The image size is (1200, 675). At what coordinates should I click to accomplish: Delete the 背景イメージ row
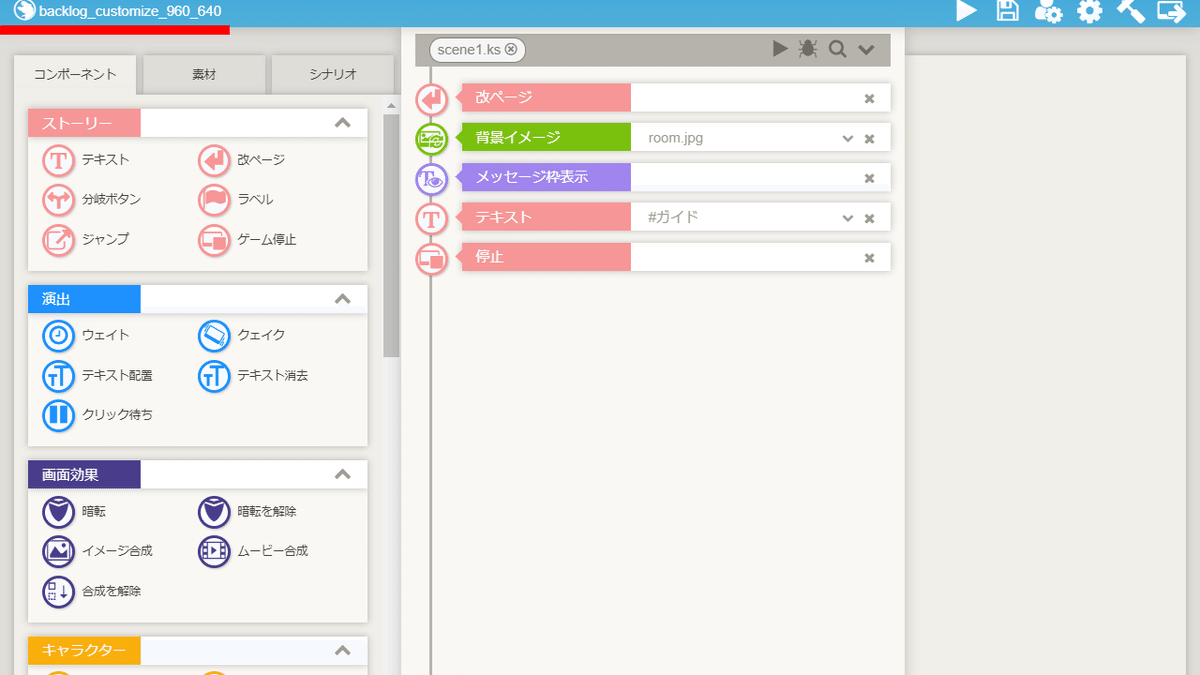869,139
